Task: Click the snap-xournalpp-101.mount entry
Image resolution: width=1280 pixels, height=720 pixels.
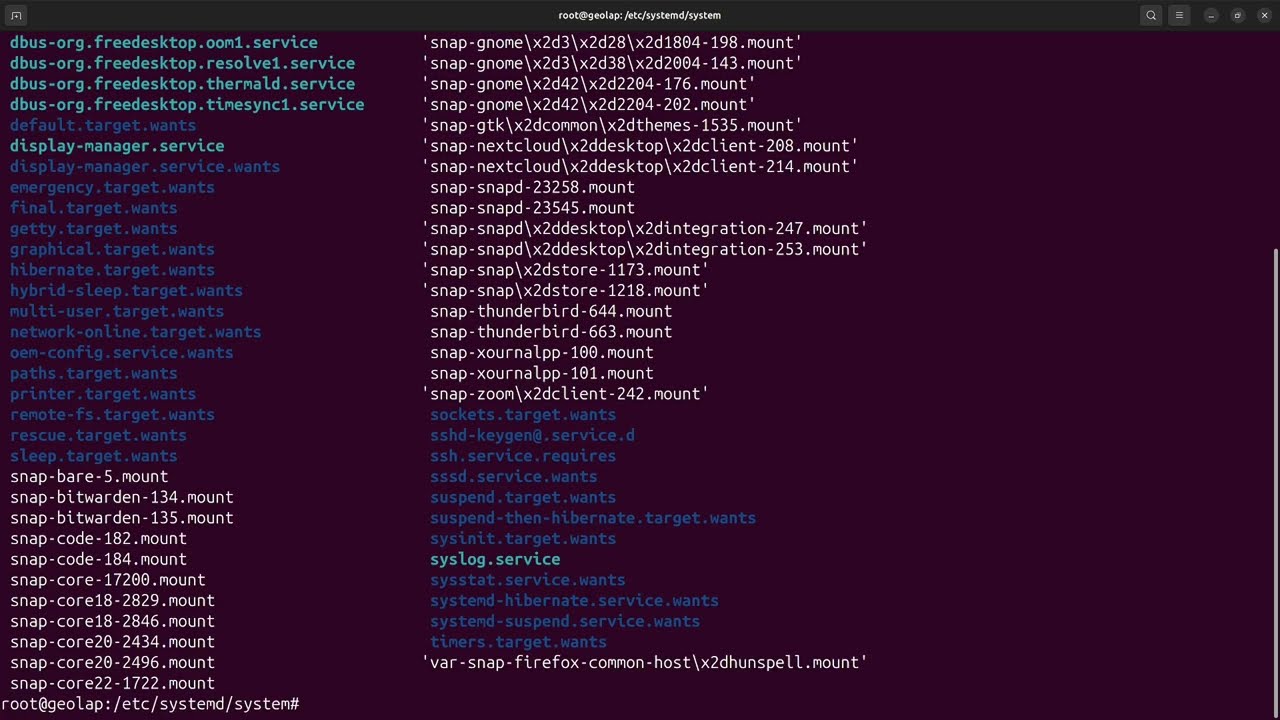Action: (541, 373)
